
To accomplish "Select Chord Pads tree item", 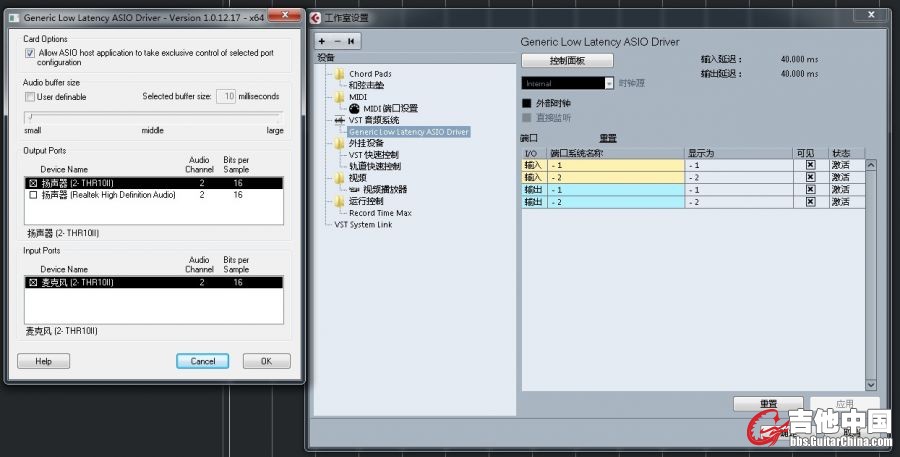I will click(370, 73).
